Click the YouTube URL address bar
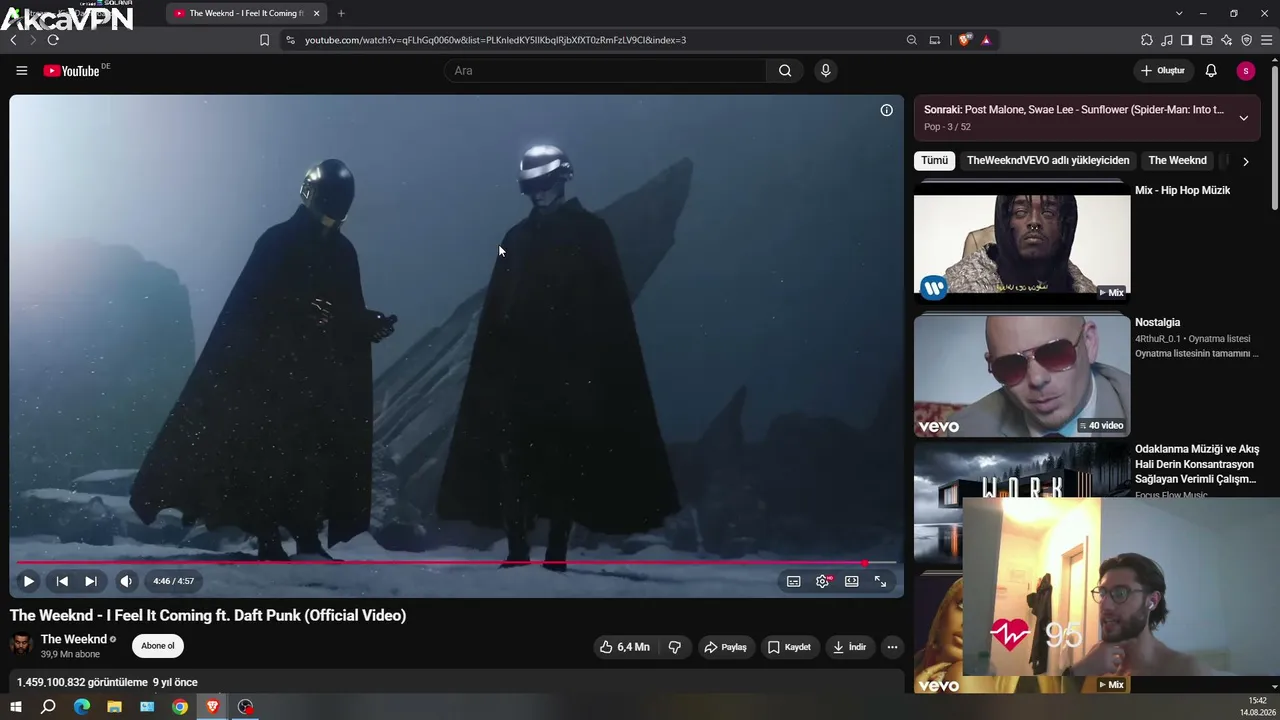1280x720 pixels. pos(495,40)
